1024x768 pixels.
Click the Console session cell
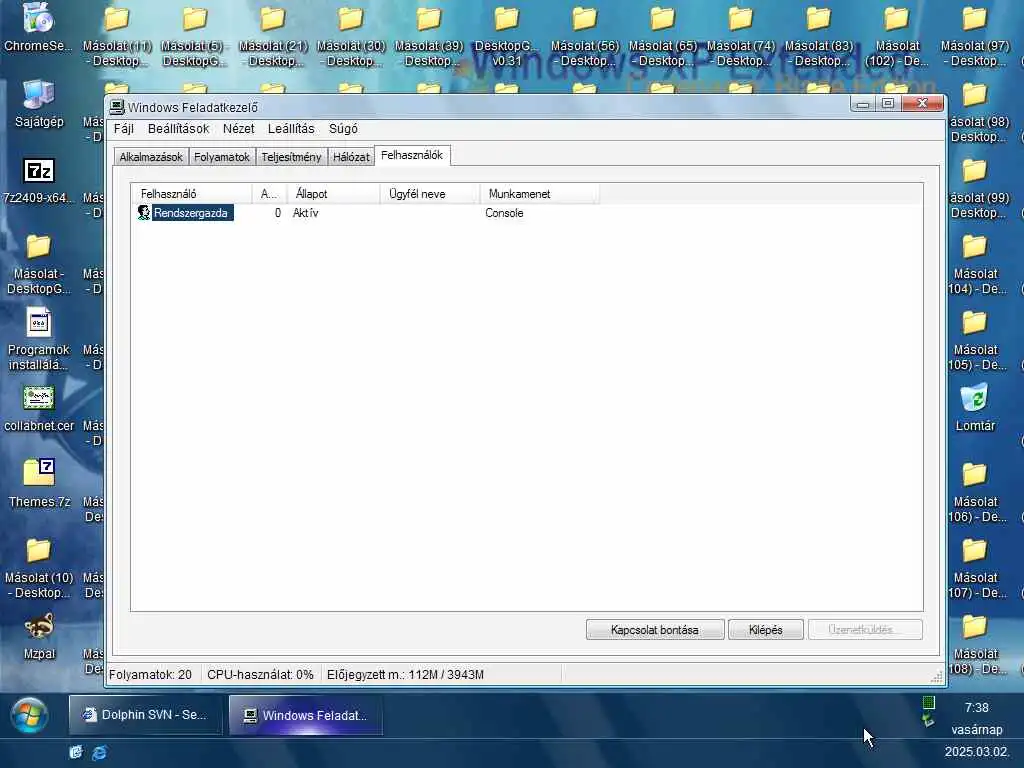click(504, 213)
